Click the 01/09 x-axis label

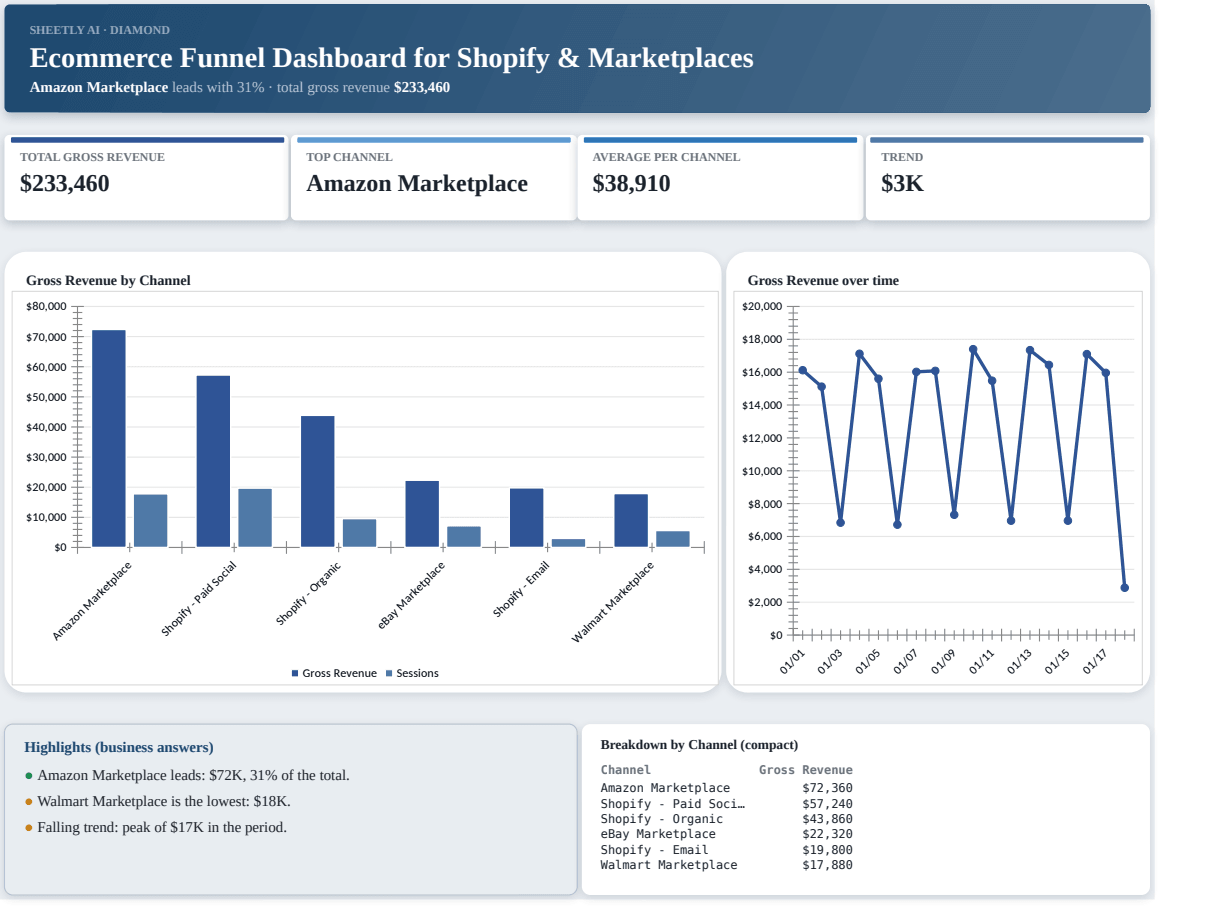coord(945,662)
